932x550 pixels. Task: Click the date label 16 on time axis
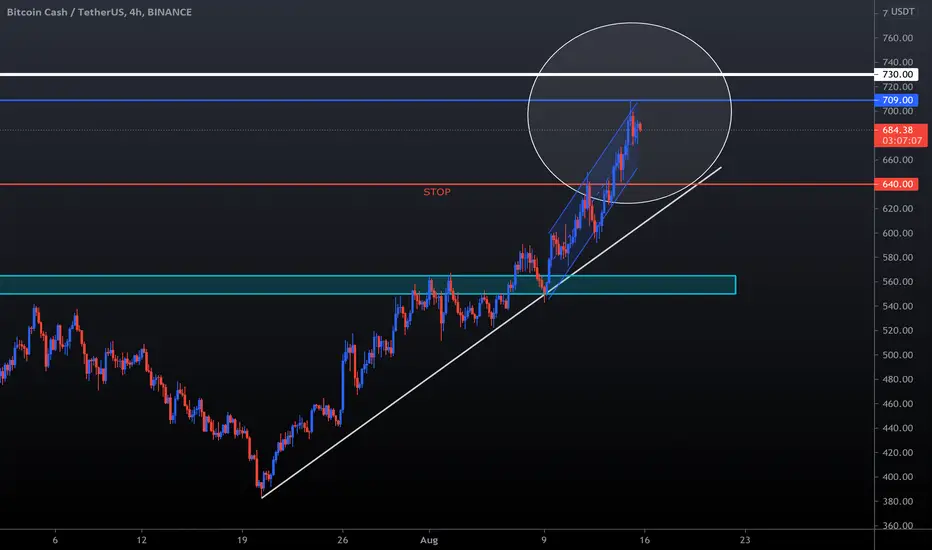(x=644, y=540)
